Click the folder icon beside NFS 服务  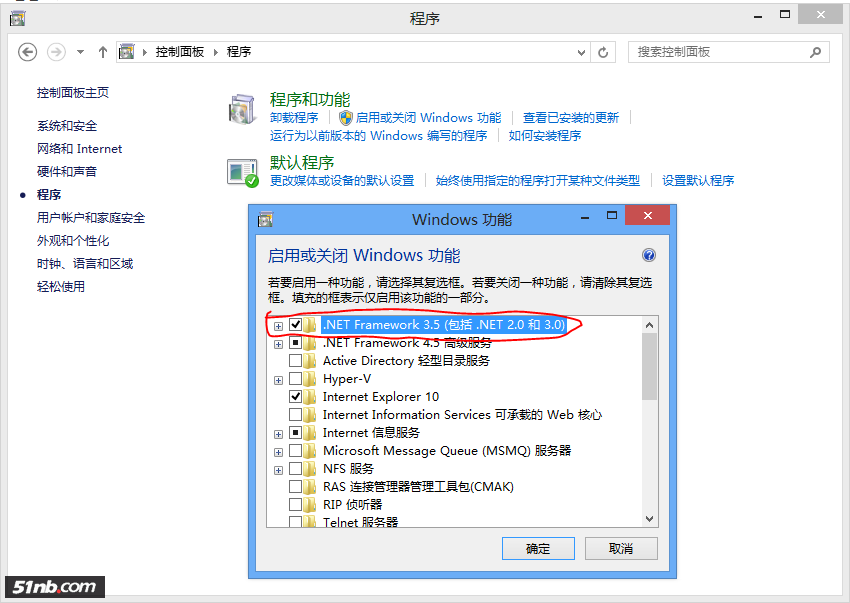[310, 469]
